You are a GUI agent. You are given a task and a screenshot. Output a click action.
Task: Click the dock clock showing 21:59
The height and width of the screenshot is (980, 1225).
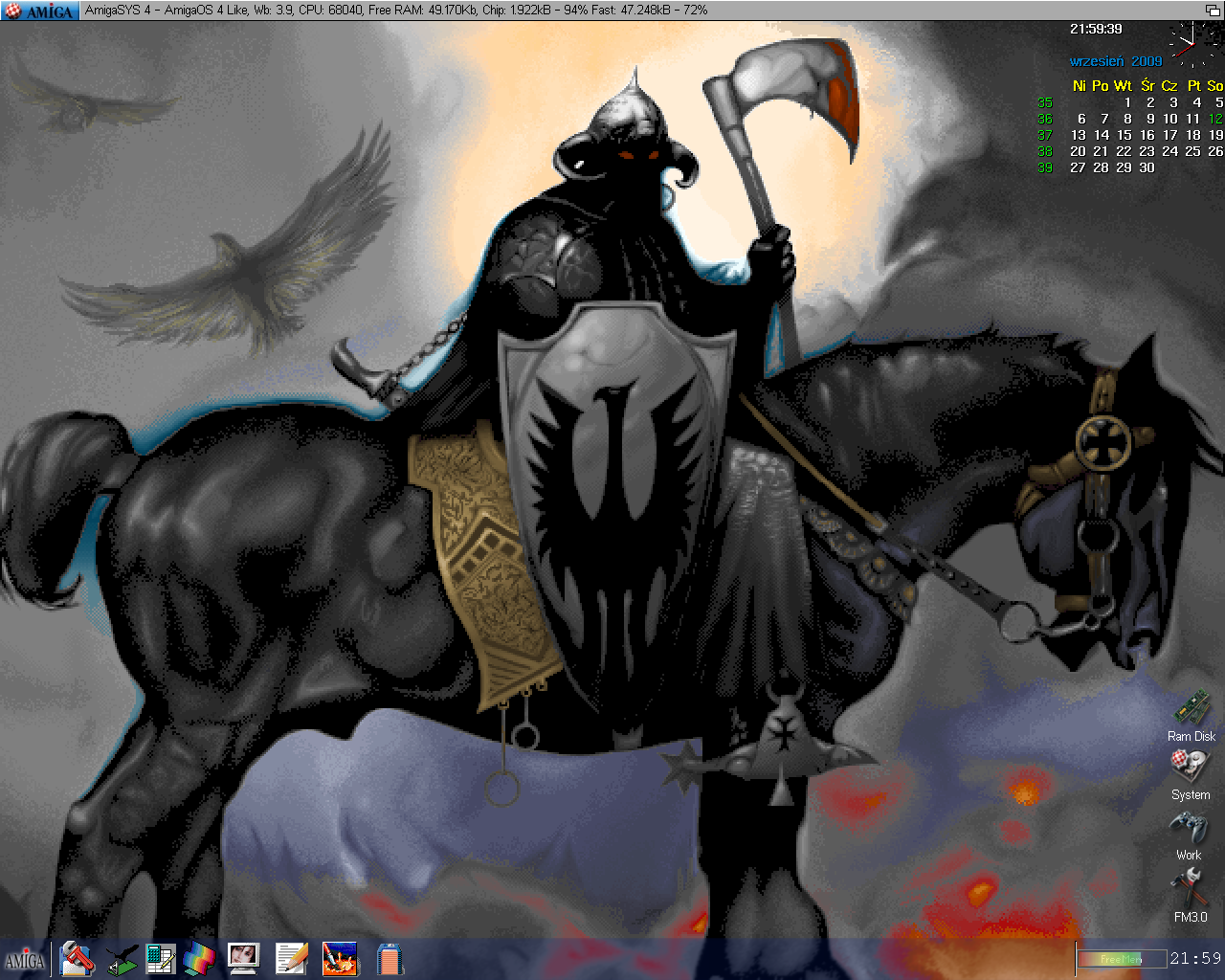[1195, 958]
